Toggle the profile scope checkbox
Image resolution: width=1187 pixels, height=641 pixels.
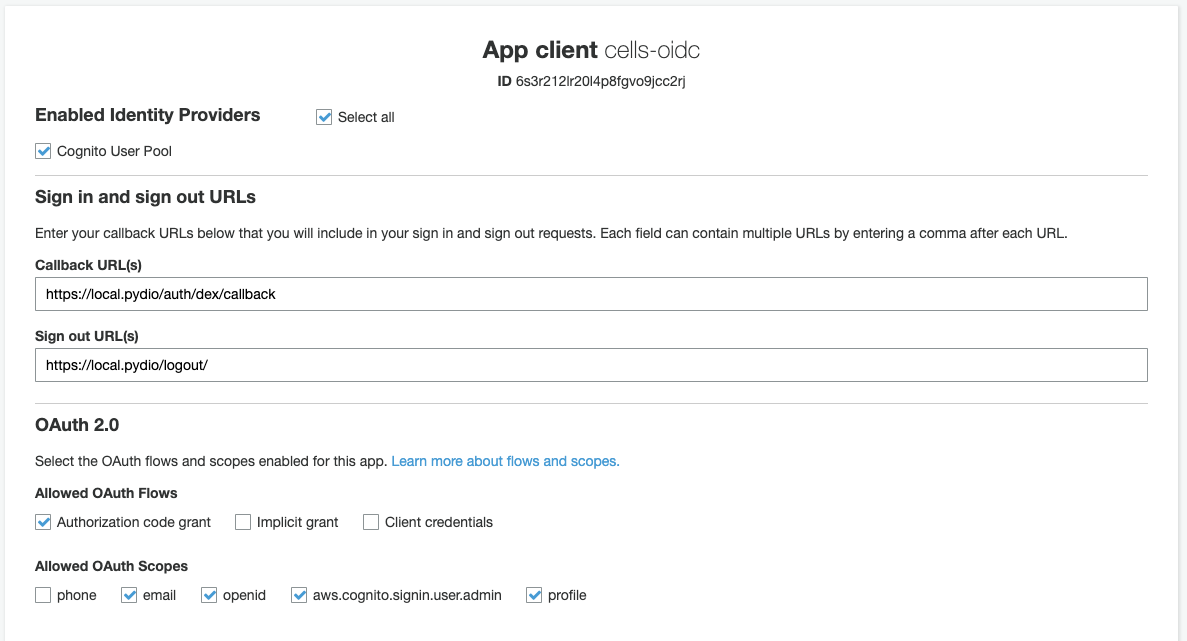click(534, 596)
